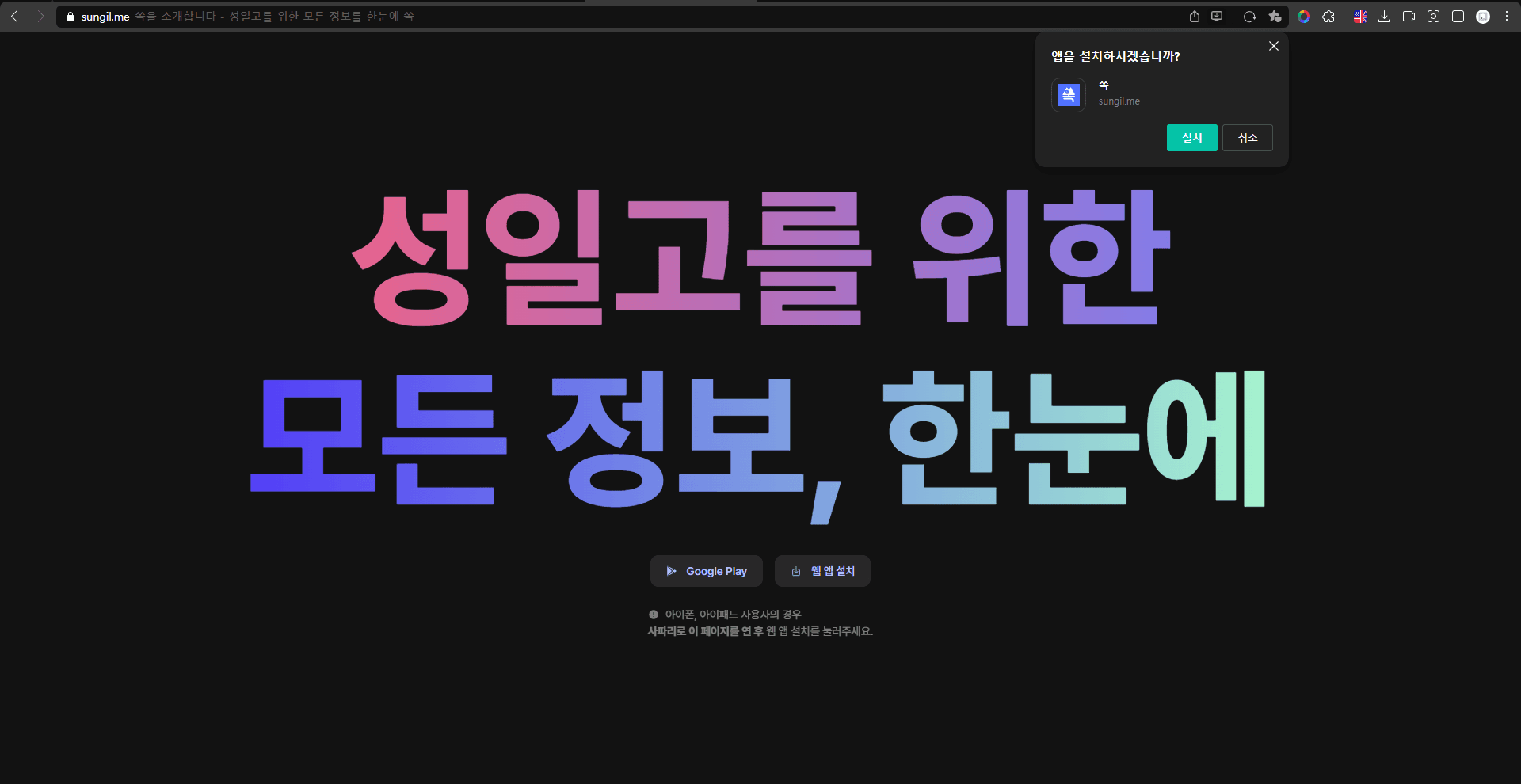Click the 웹 앱 설치 button

click(822, 571)
